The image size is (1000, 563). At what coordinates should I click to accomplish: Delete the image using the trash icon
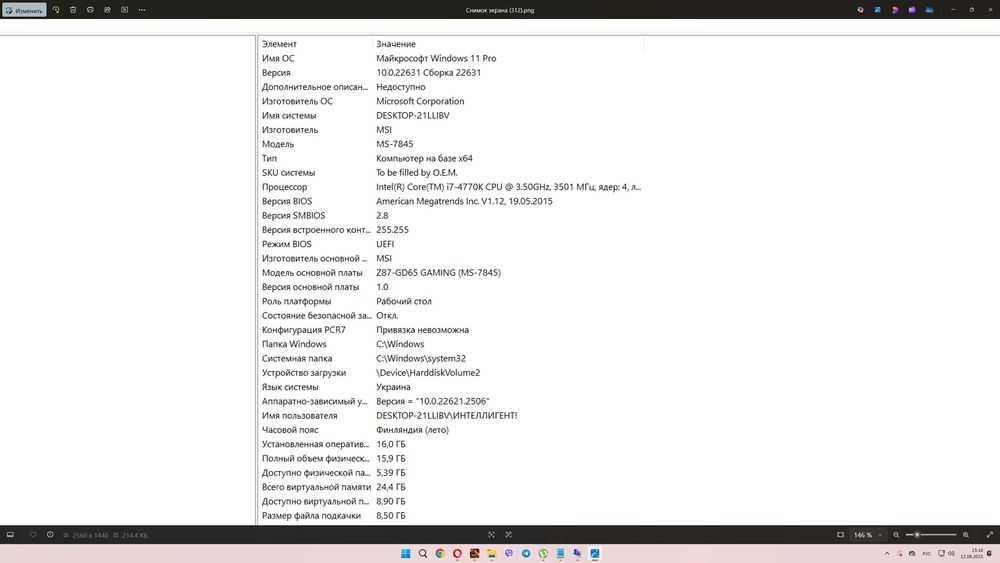73,10
